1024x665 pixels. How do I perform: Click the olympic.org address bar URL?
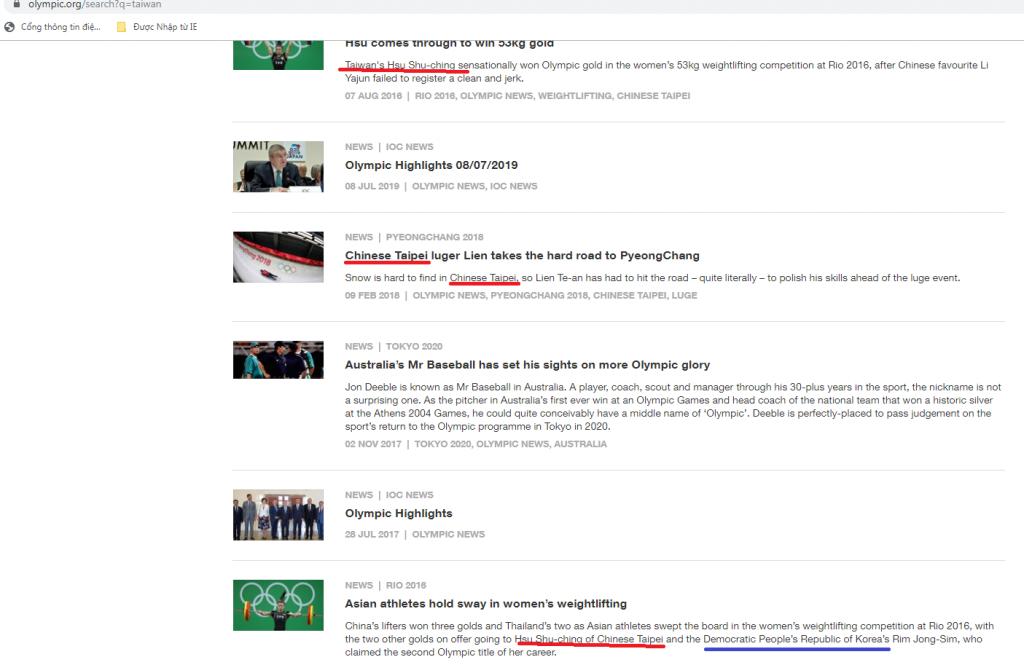coord(95,4)
